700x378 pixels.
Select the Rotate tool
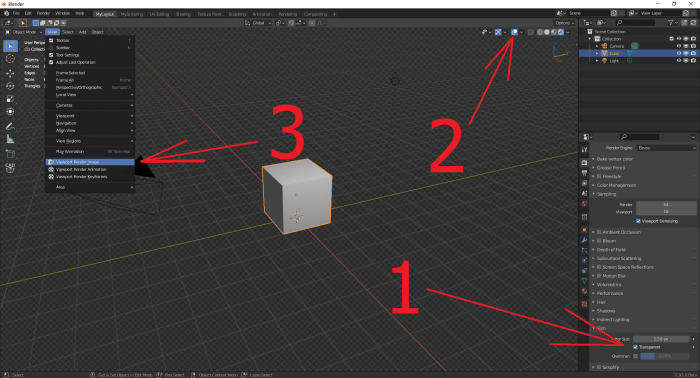(10, 86)
